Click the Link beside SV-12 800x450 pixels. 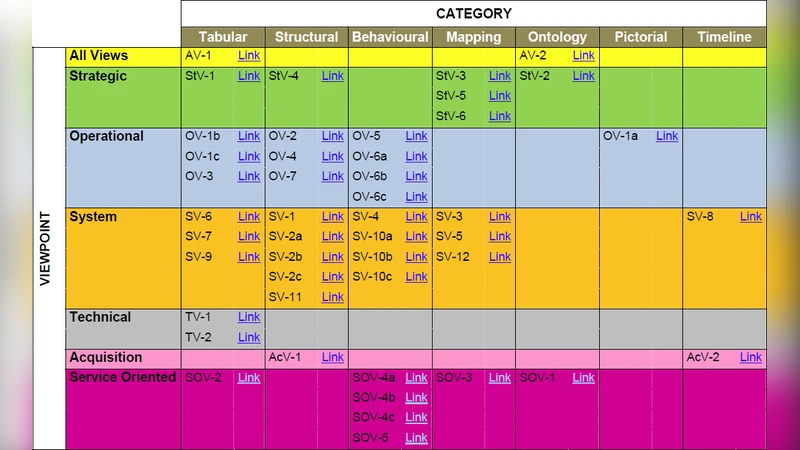click(500, 257)
